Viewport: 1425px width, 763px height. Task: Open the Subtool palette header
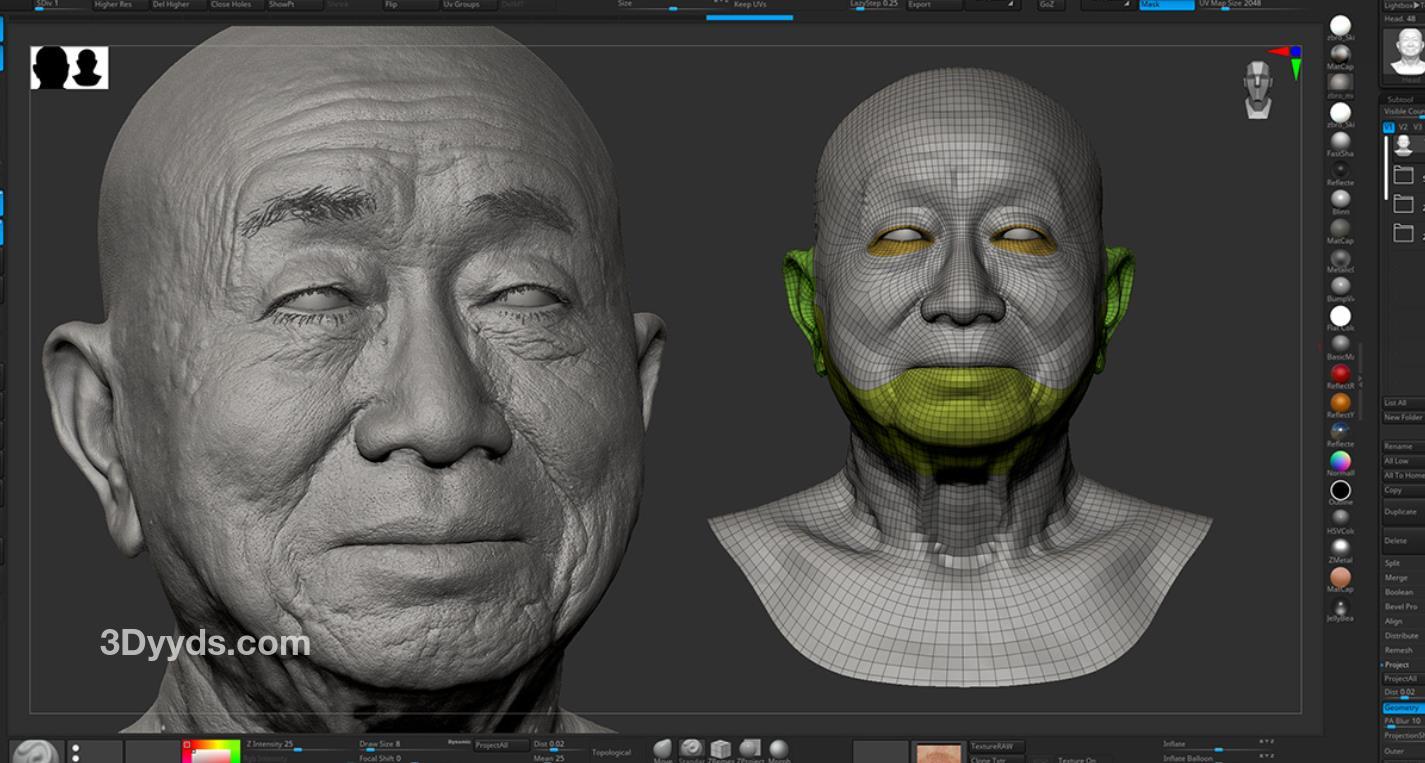point(1401,99)
